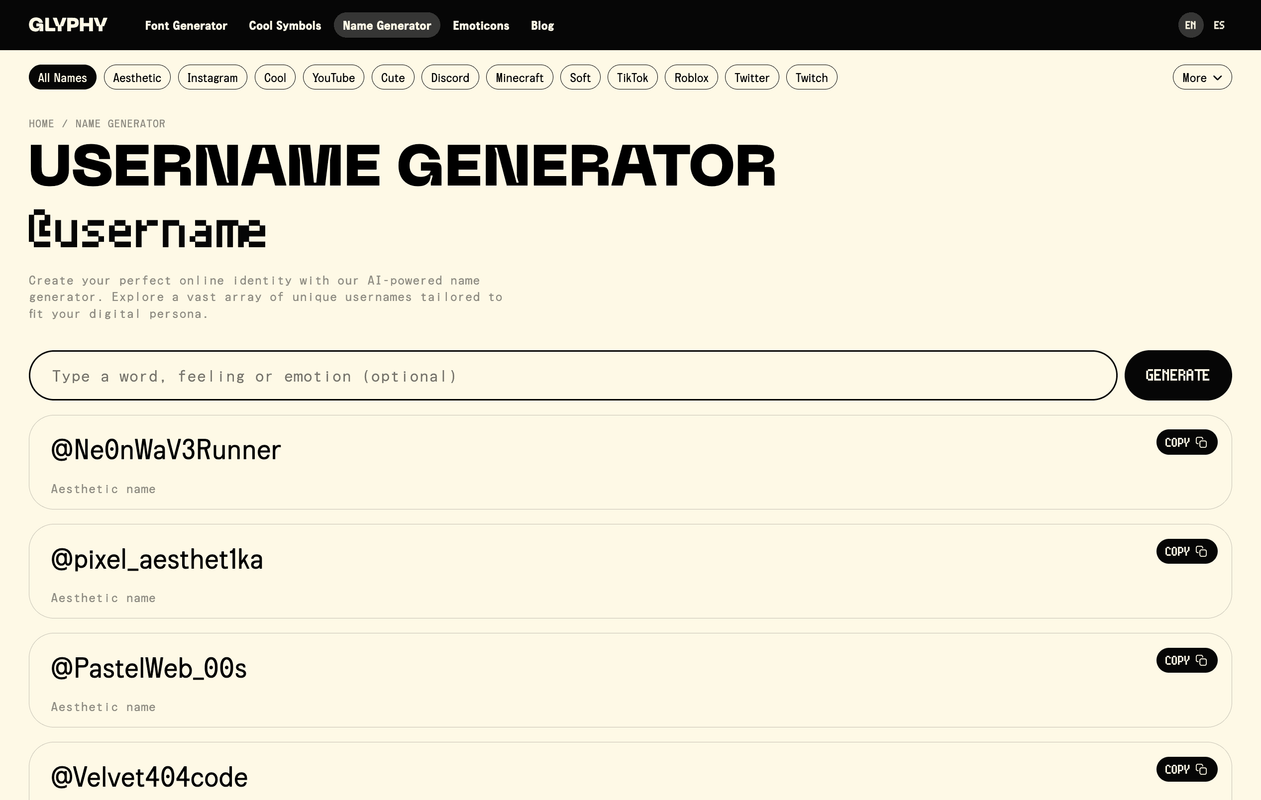Copy the @PastelWeb_00s username
Screen dimensions: 1261x800
pos(1187,660)
